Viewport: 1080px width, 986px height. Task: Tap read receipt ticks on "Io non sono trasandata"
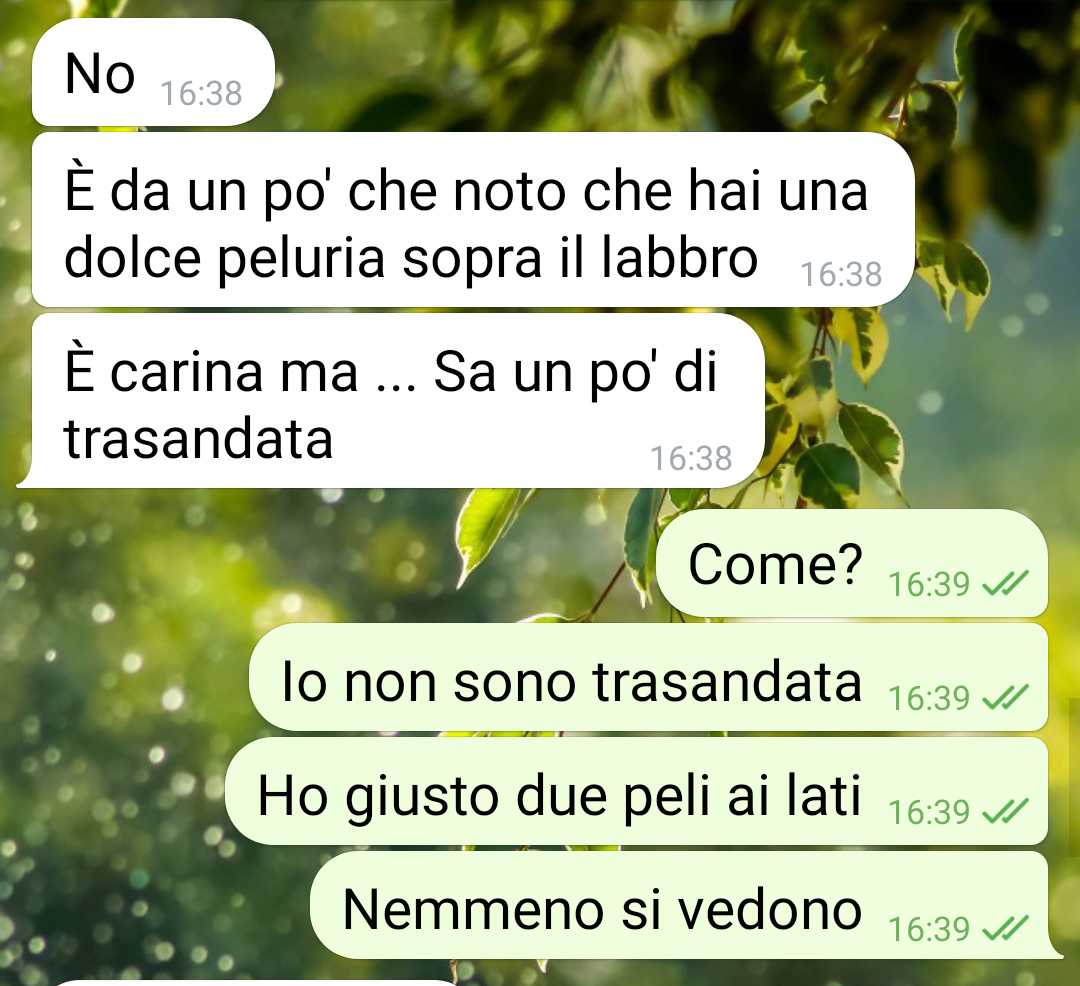click(x=1005, y=697)
